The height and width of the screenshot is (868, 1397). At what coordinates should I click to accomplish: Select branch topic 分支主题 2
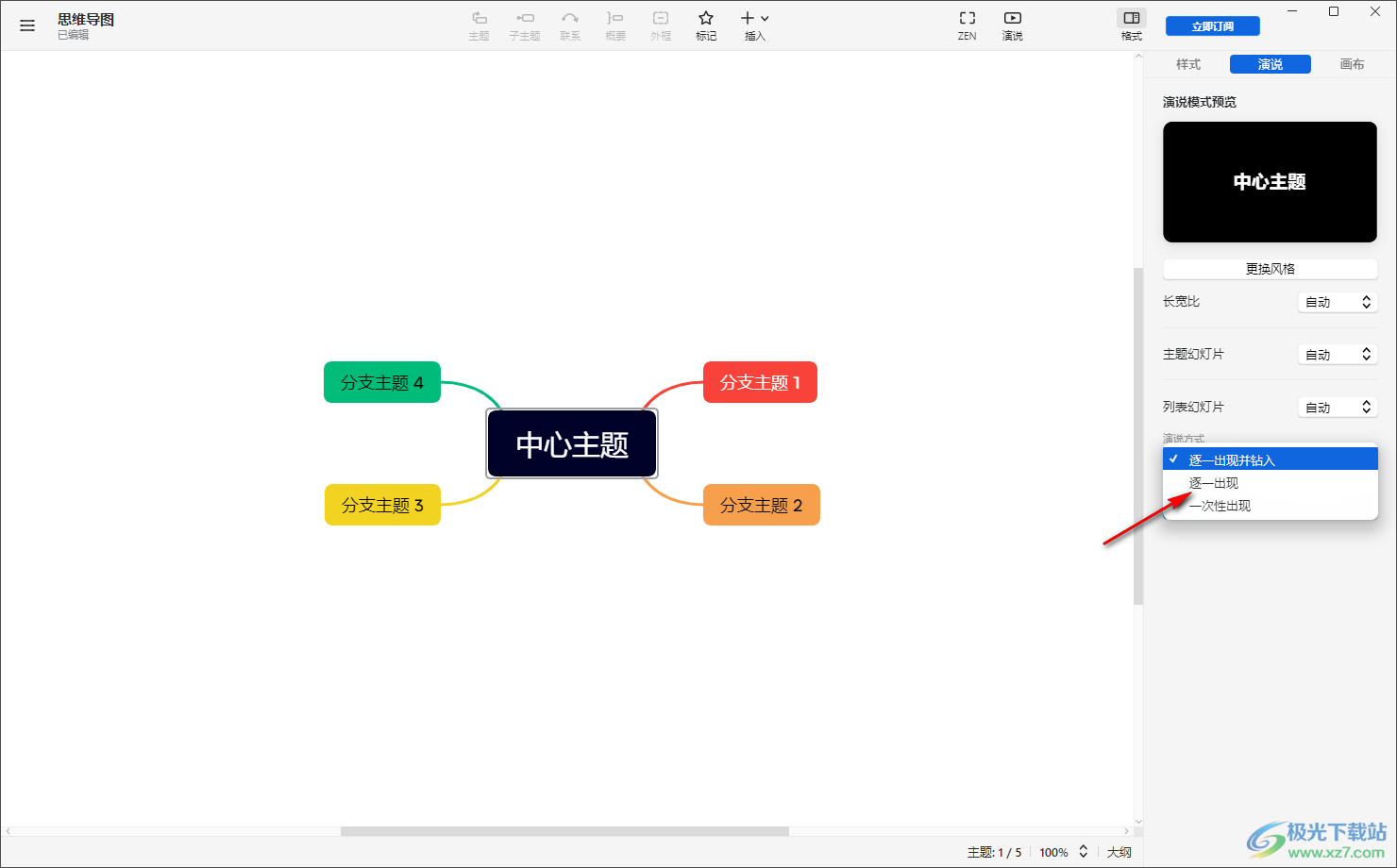pos(762,505)
